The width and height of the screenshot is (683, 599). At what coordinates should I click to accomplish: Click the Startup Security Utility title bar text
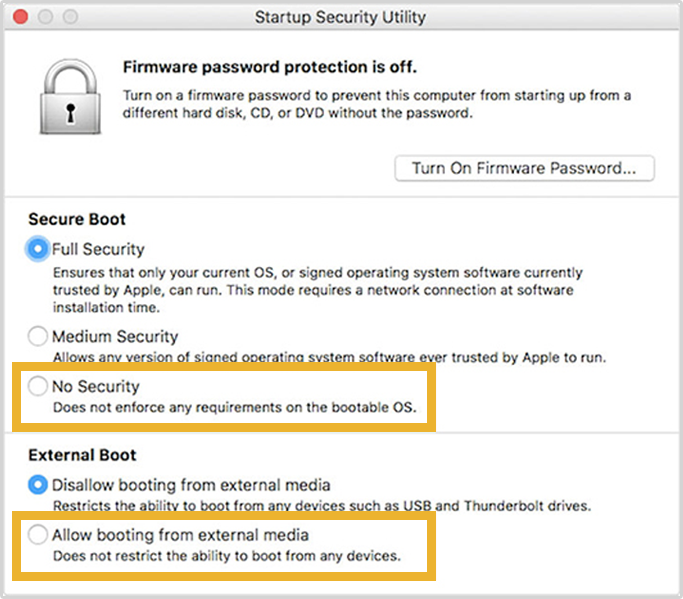click(x=340, y=17)
